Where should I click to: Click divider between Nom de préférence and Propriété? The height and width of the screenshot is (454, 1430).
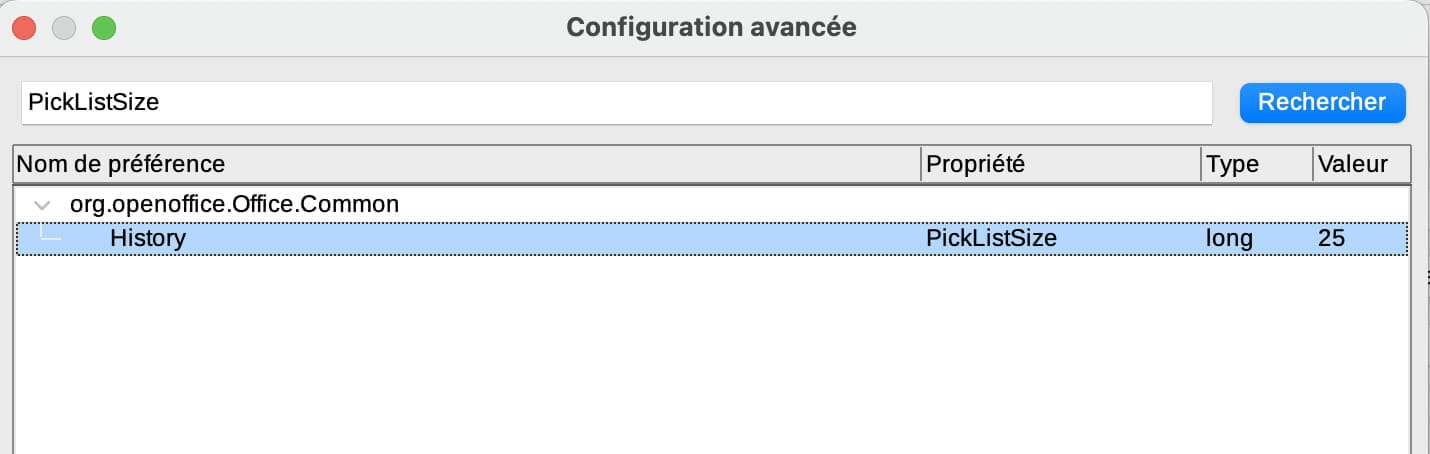(921, 163)
